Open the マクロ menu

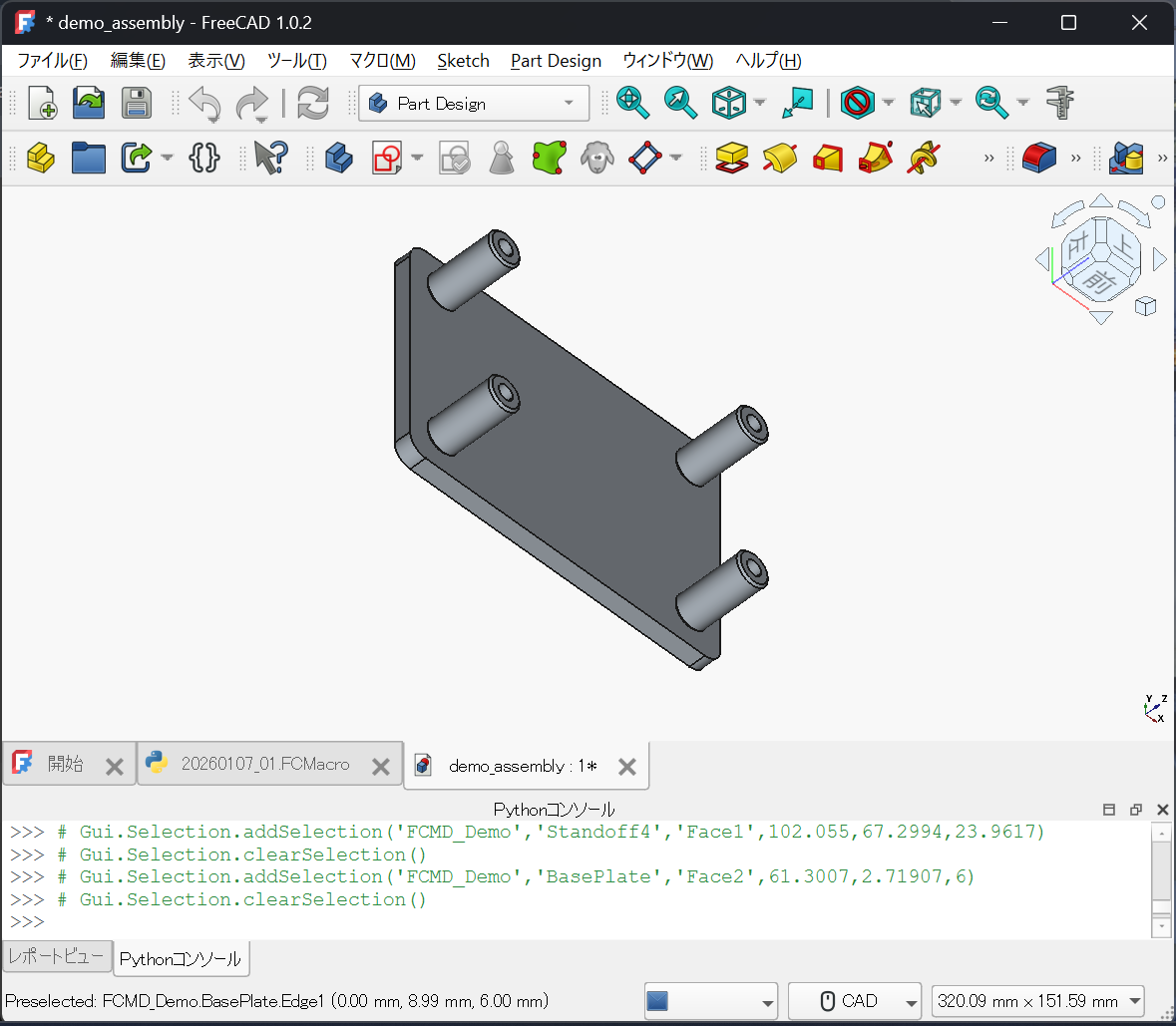point(382,61)
